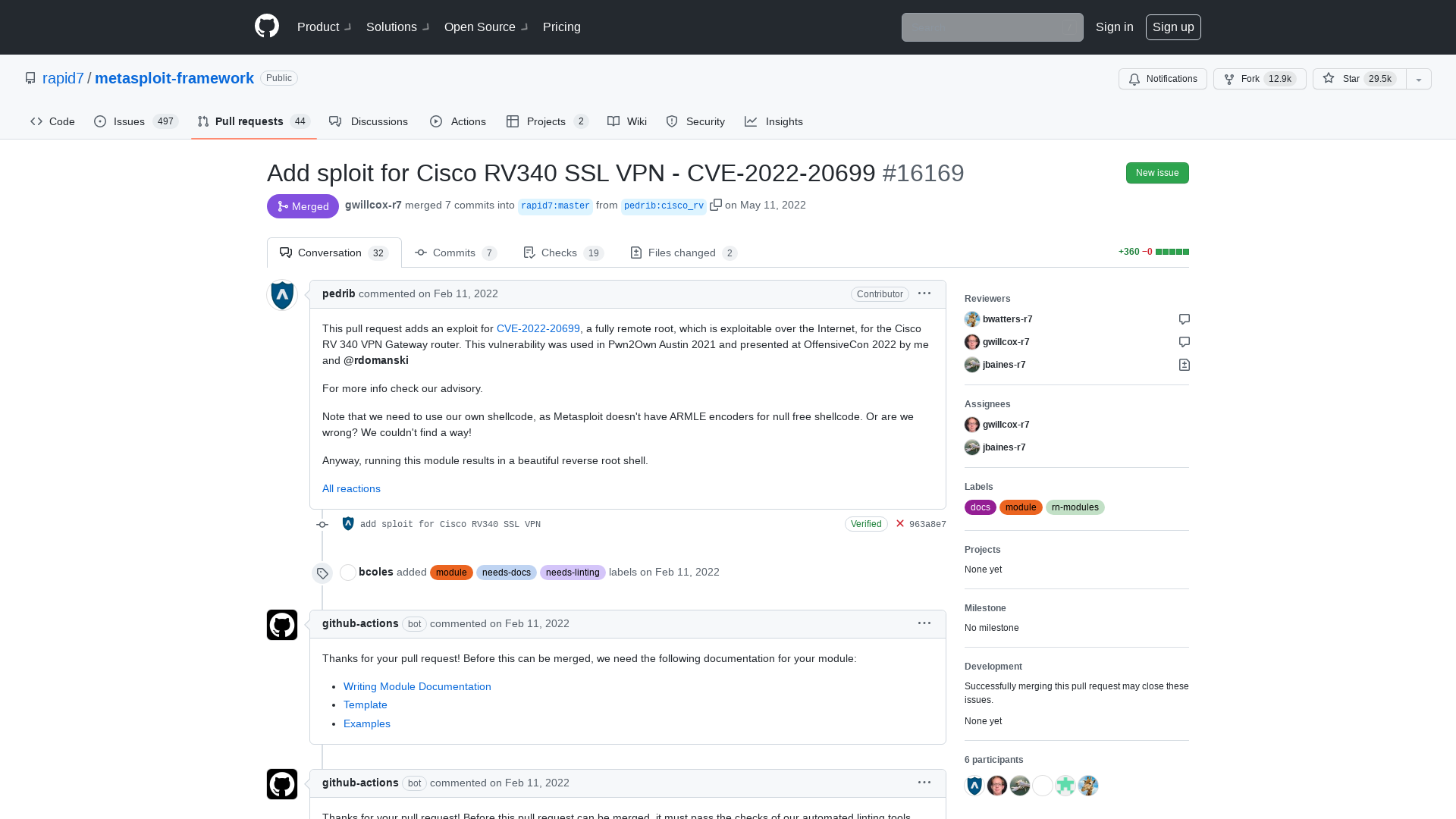Open the metasploit-framework repository link

(174, 78)
